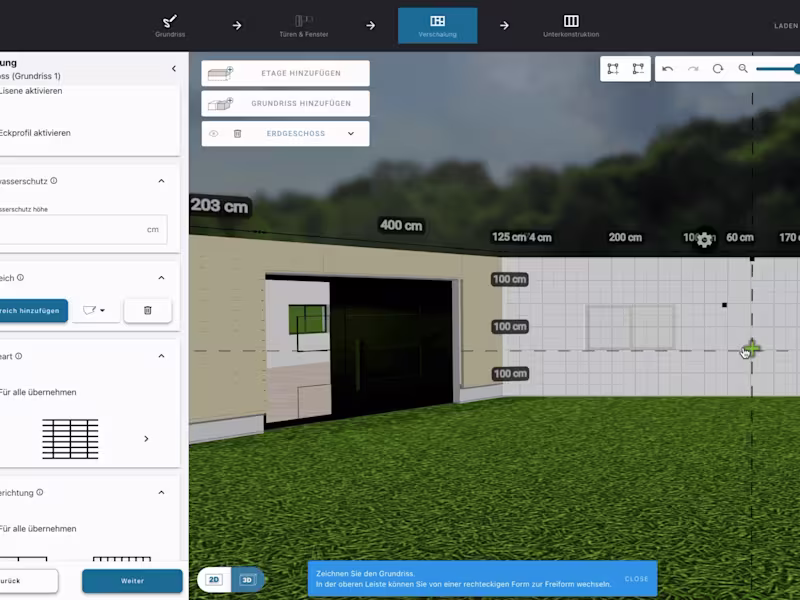Expand the Erdgeschoss dropdown
This screenshot has width=800, height=600.
351,133
